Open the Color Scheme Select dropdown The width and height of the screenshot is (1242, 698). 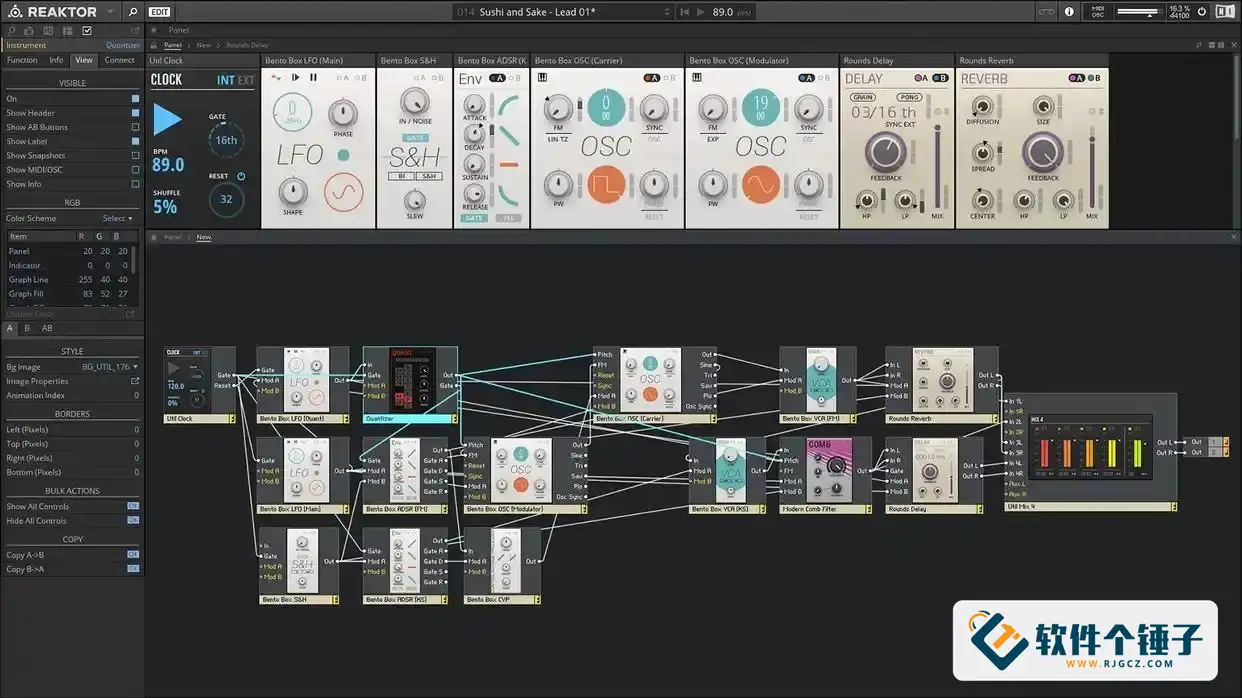click(117, 218)
